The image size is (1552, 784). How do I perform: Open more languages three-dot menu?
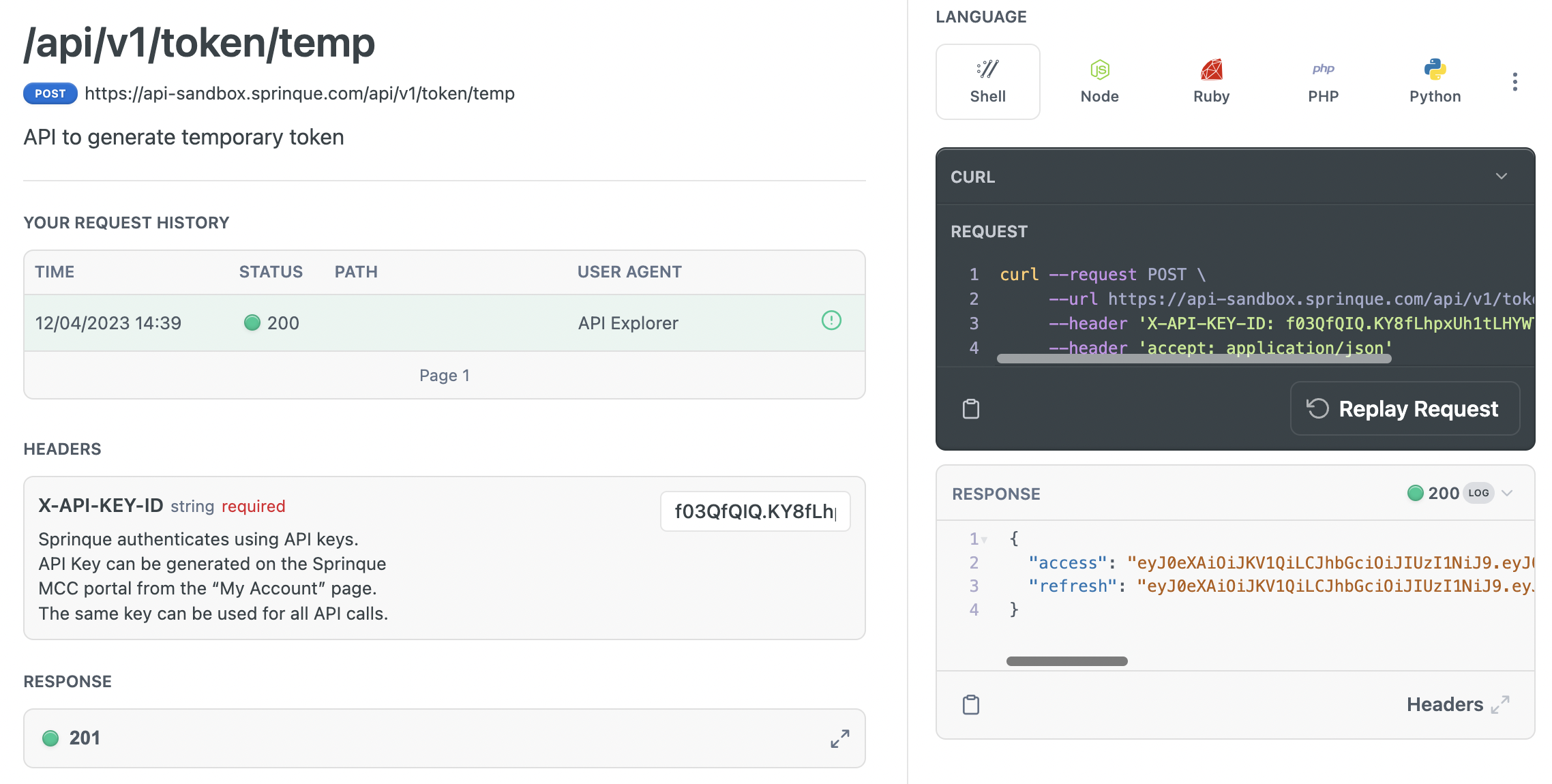pyautogui.click(x=1514, y=82)
